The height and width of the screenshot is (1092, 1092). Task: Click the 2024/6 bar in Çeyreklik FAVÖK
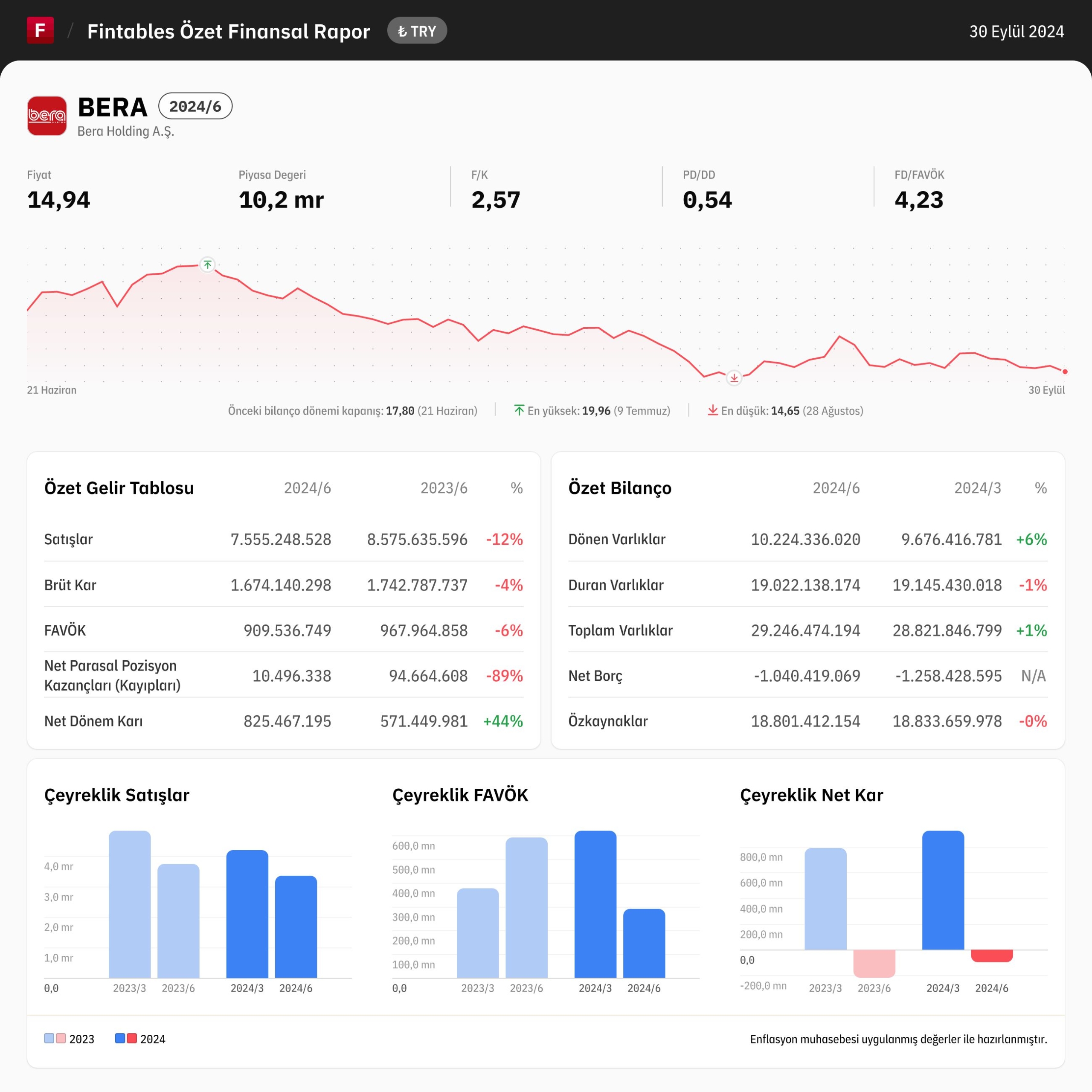click(645, 944)
